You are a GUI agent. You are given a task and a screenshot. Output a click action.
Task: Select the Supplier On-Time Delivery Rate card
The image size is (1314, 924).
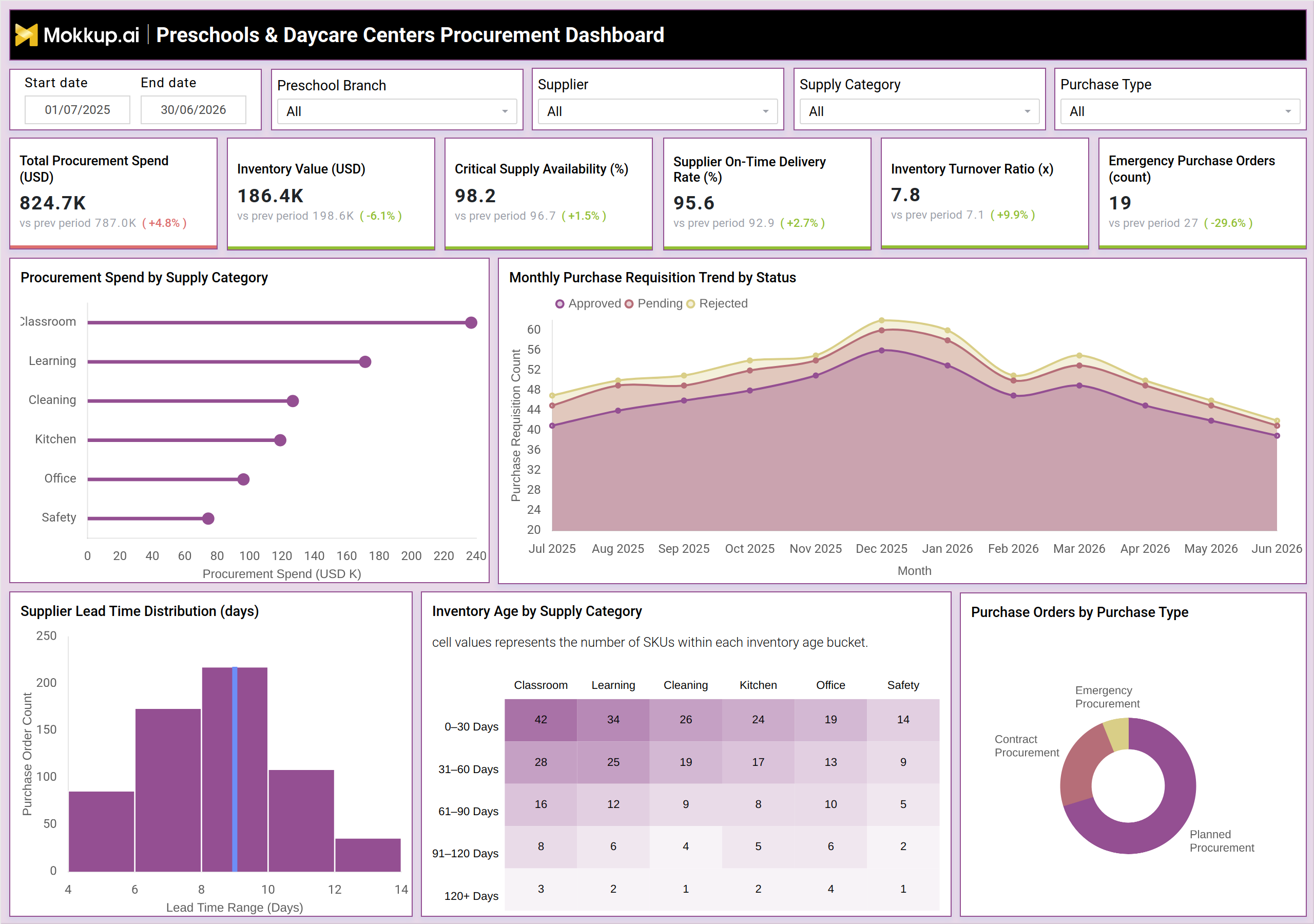(x=767, y=194)
